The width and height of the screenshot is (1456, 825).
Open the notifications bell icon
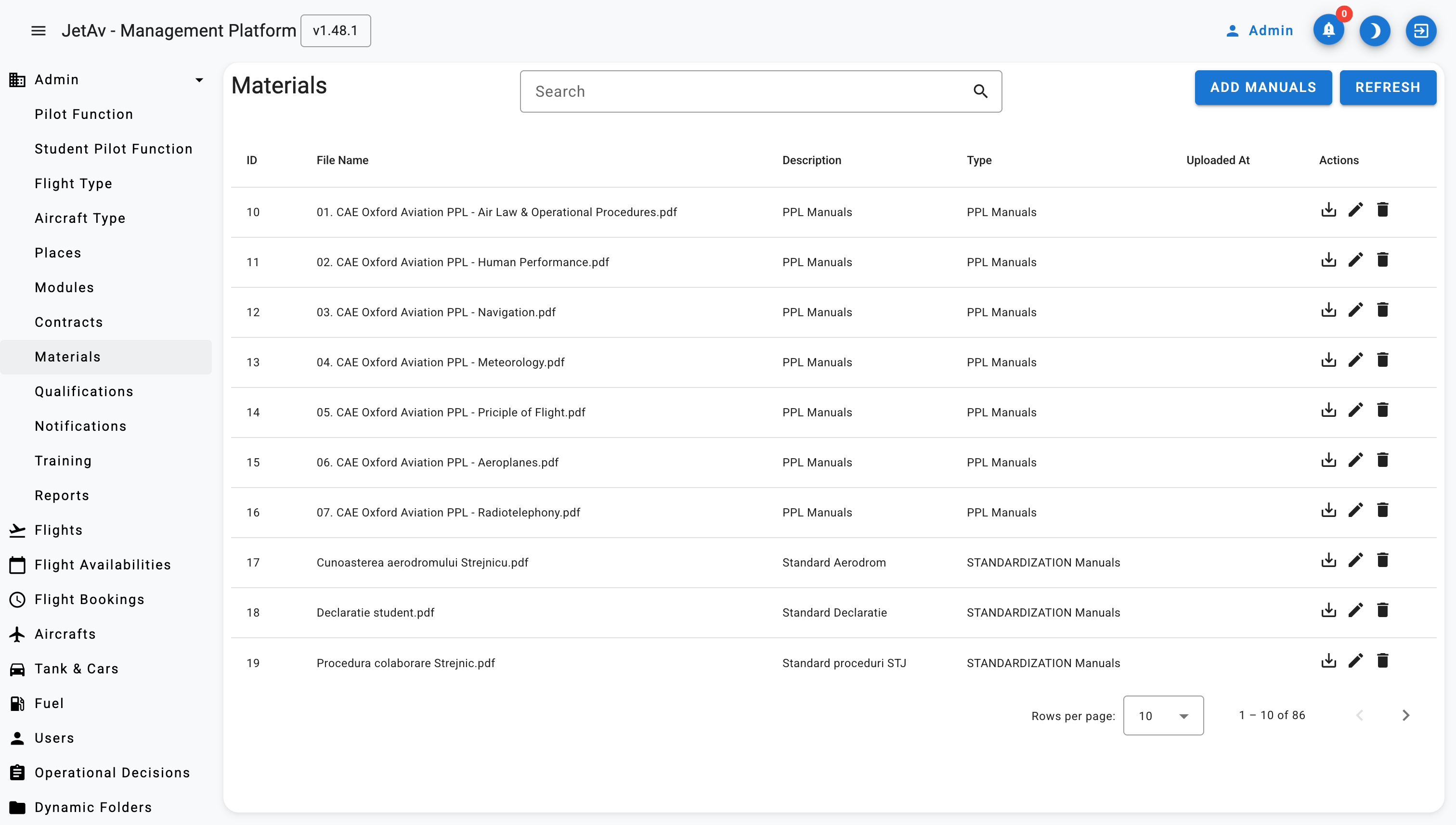(1328, 31)
